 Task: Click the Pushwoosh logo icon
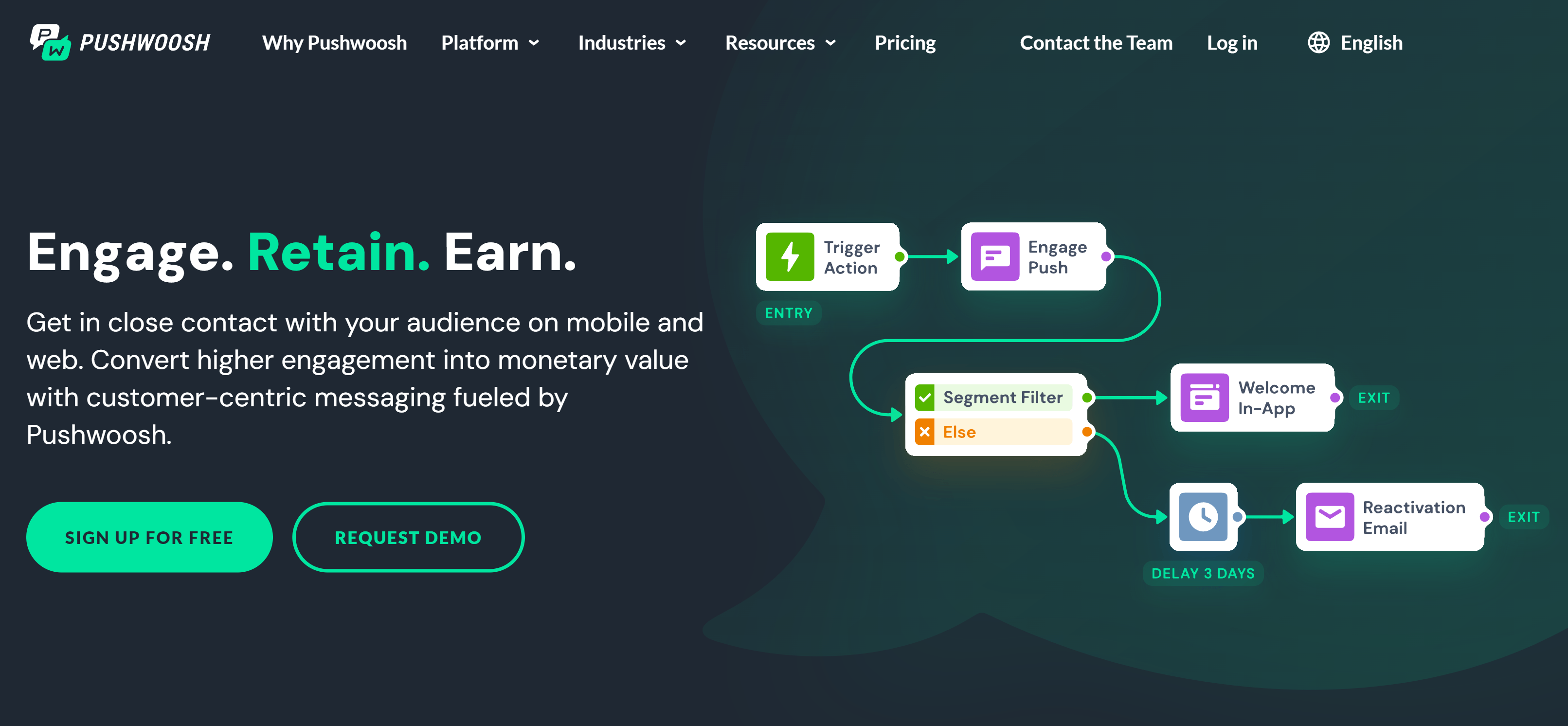point(51,42)
